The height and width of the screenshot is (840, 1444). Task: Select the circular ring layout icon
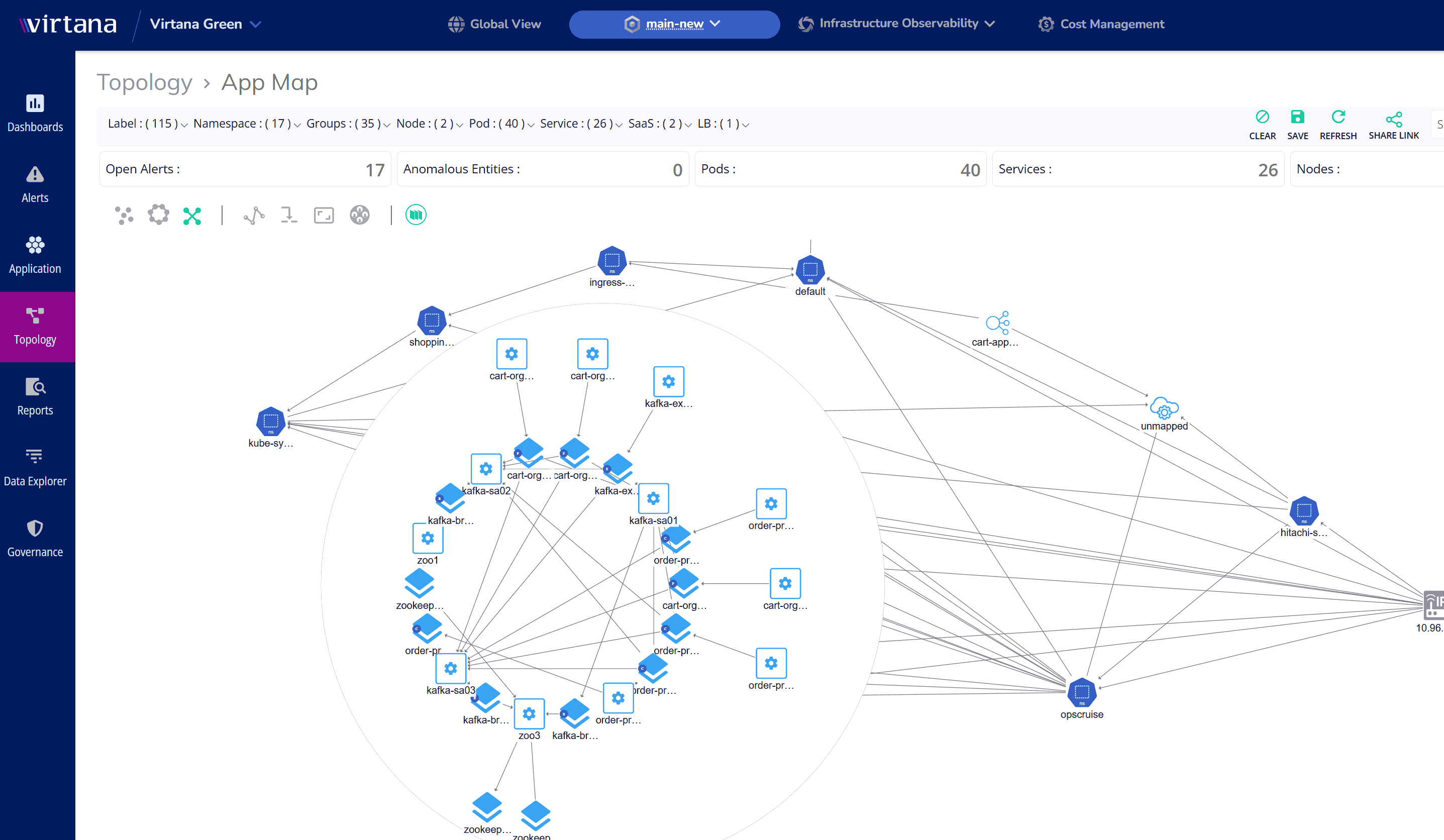pos(158,215)
